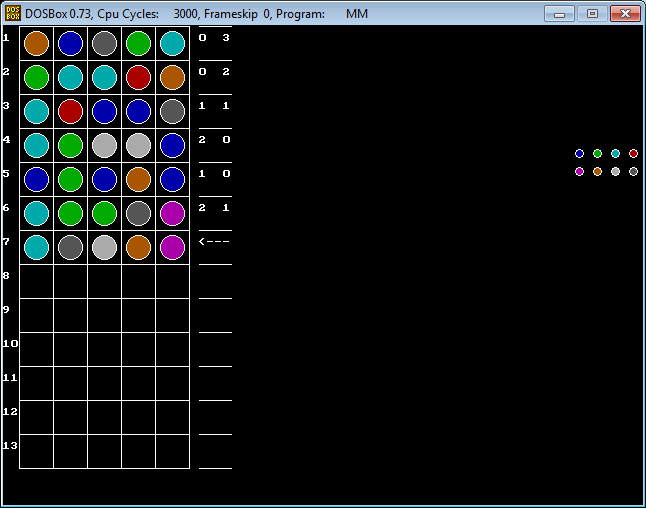Select the magenta palette peg
Image resolution: width=646 pixels, height=508 pixels.
point(579,172)
